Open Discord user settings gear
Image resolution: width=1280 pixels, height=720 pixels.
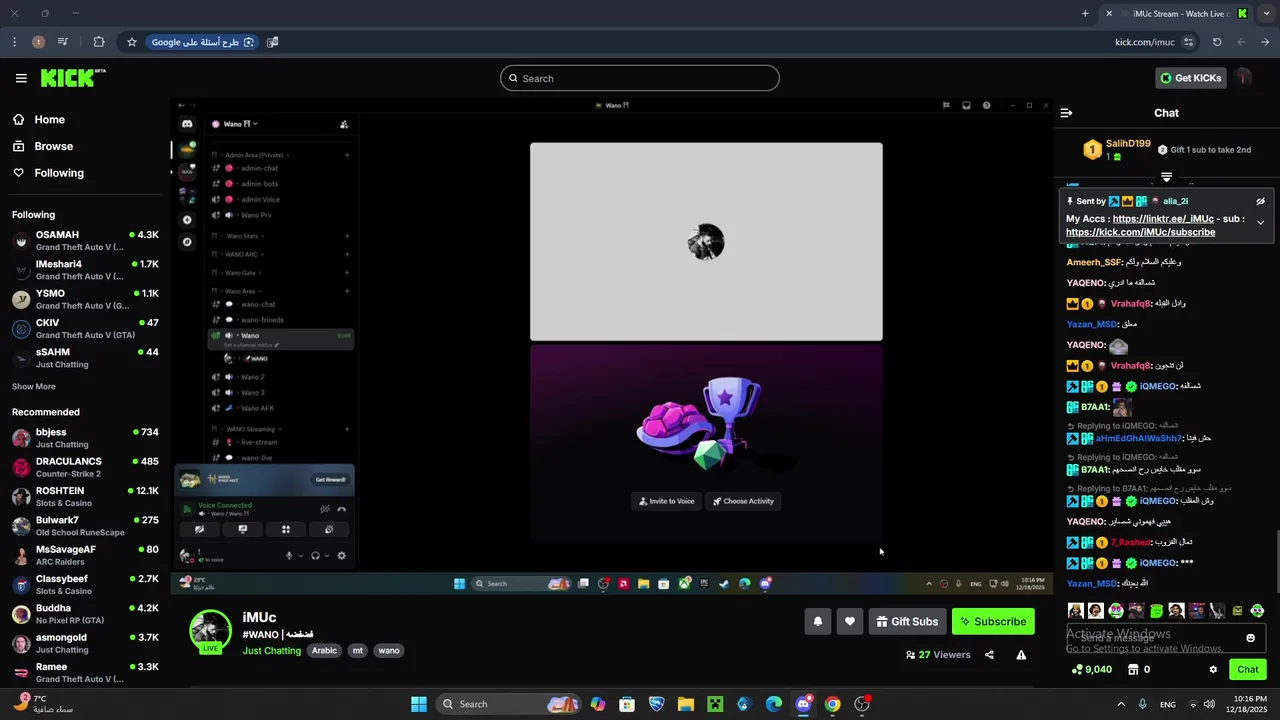click(x=342, y=556)
